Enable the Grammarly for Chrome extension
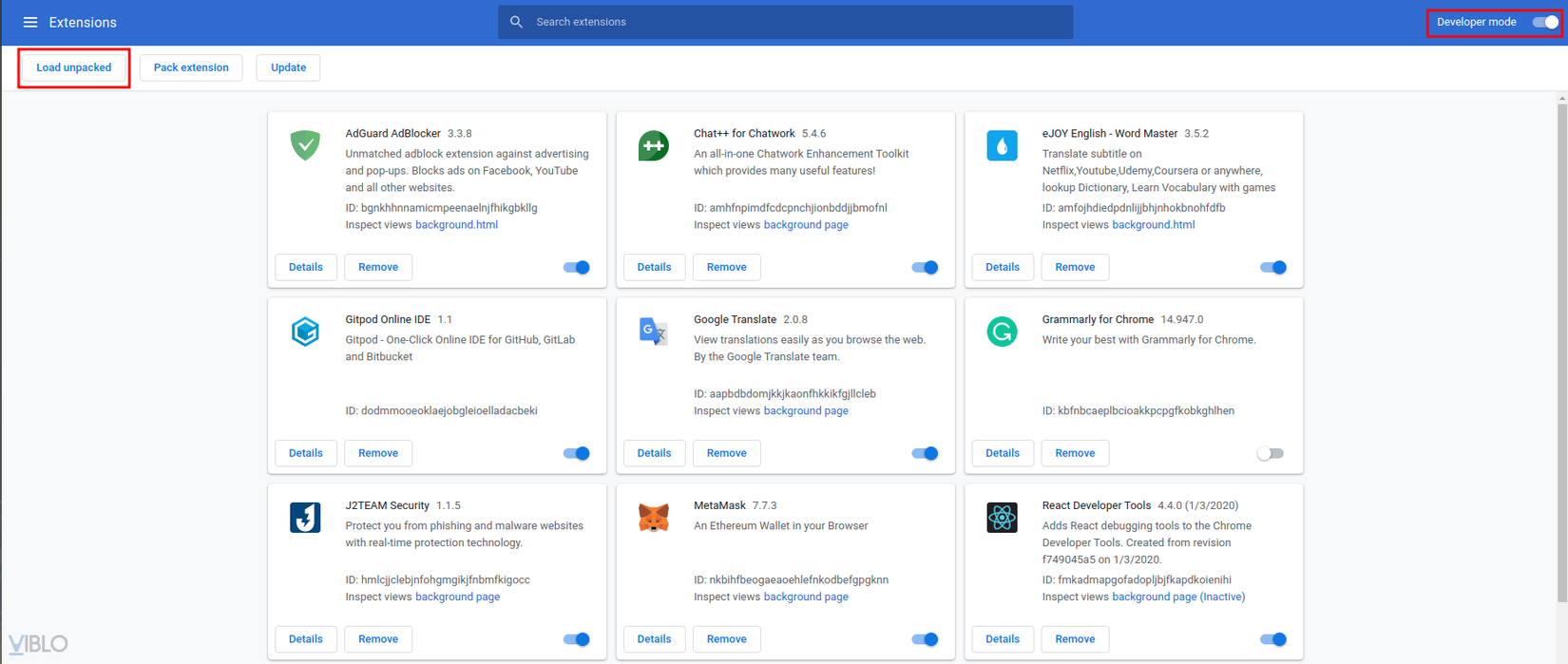1568x664 pixels. click(x=1271, y=453)
